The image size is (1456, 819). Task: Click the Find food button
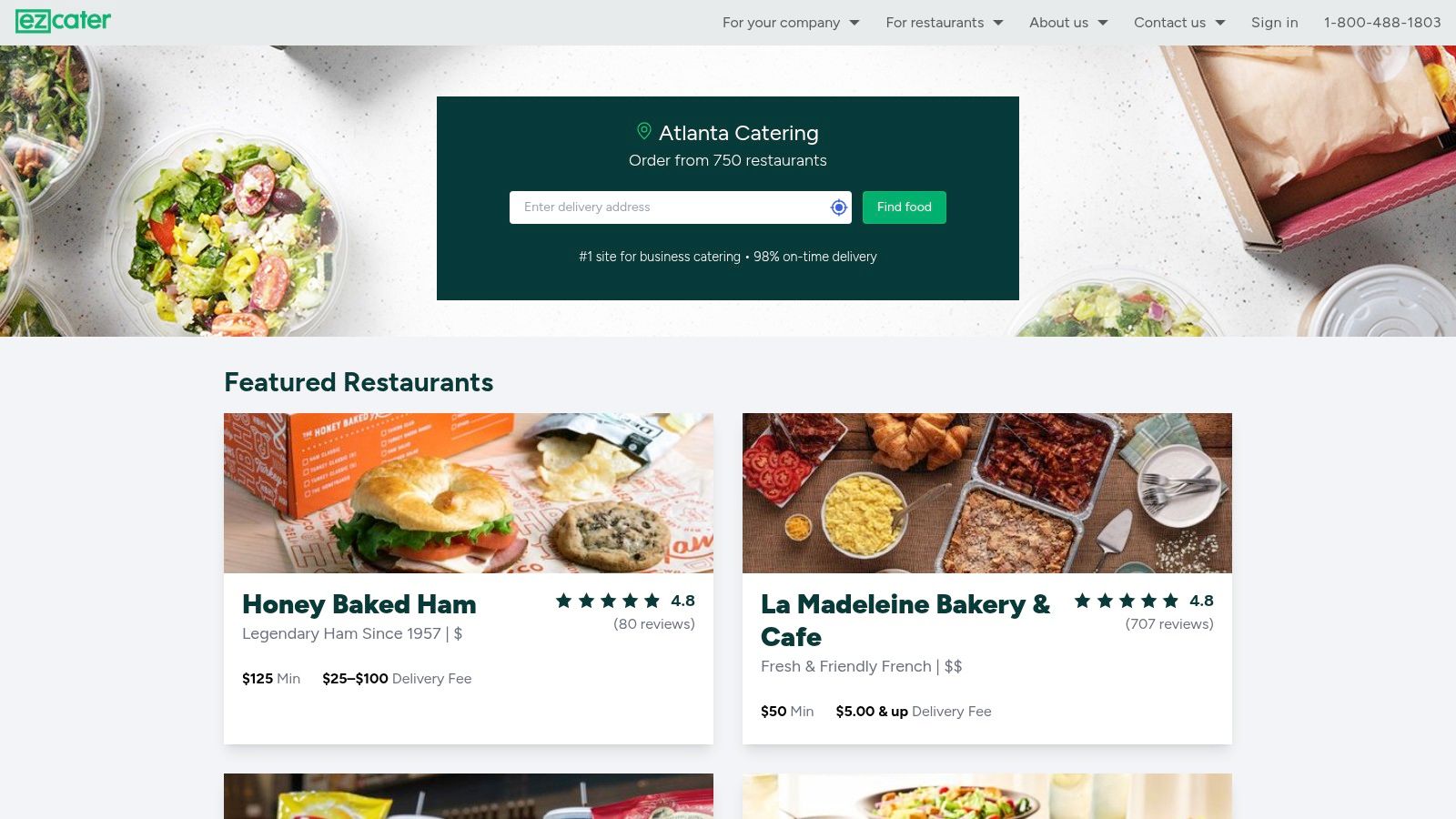[x=905, y=207]
